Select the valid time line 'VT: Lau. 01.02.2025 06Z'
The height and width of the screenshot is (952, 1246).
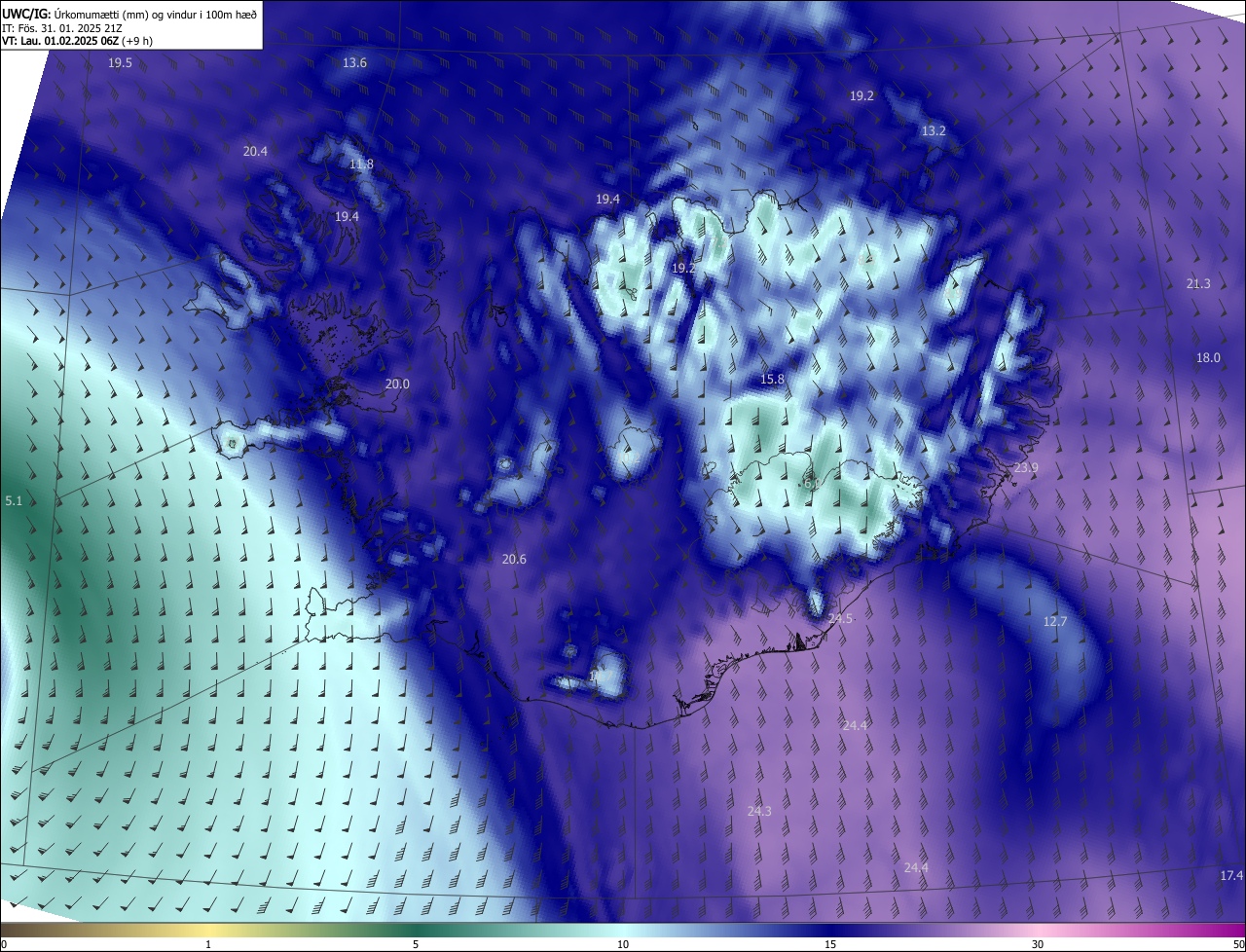point(59,41)
